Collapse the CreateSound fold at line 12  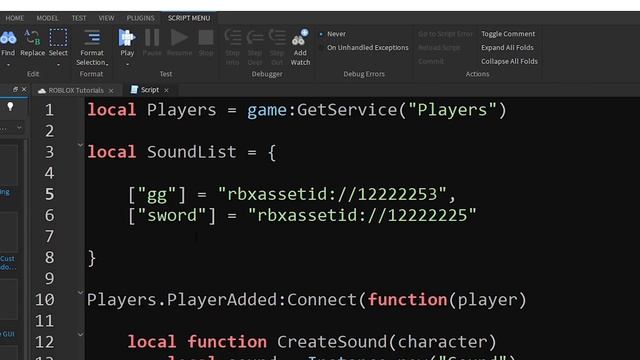80,334
